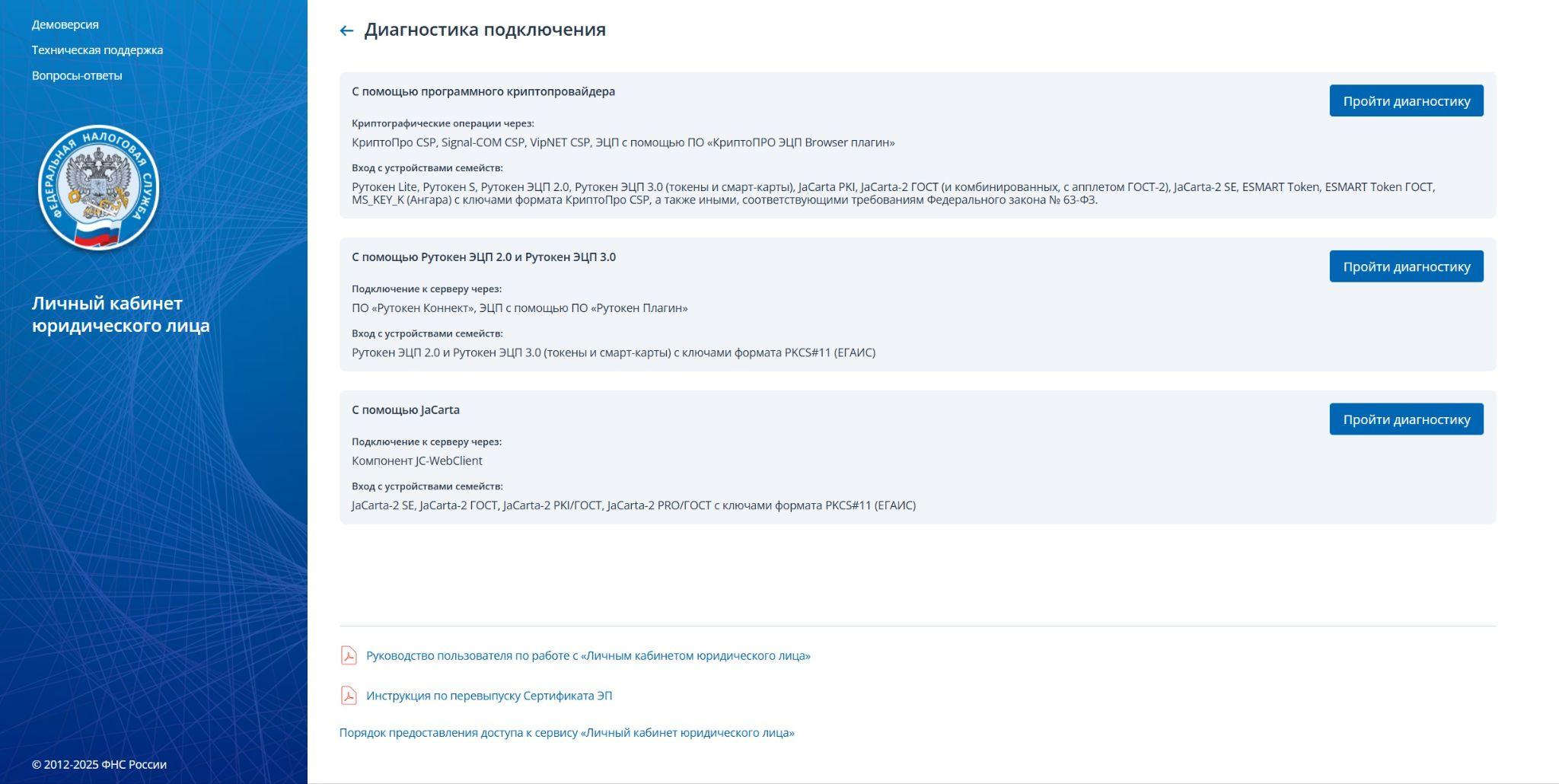Go to Вопросы-ответы in the sidebar

(76, 75)
